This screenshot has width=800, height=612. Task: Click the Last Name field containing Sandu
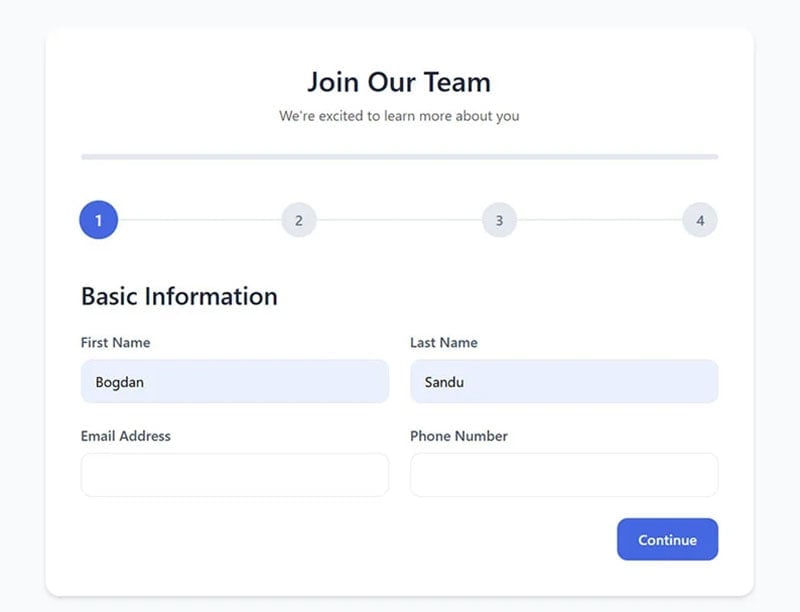coord(564,382)
